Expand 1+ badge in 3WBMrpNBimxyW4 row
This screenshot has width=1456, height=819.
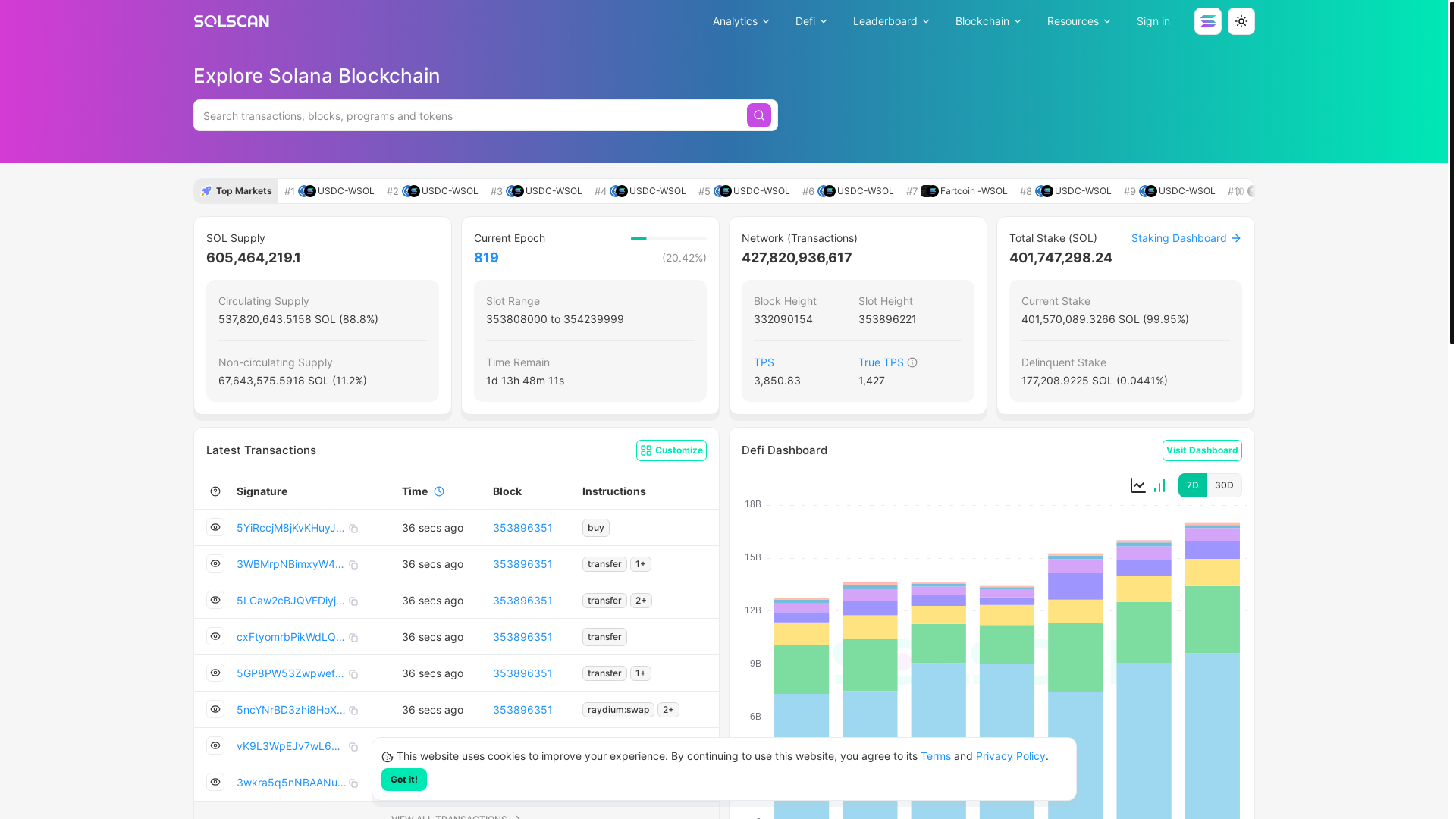click(x=641, y=564)
